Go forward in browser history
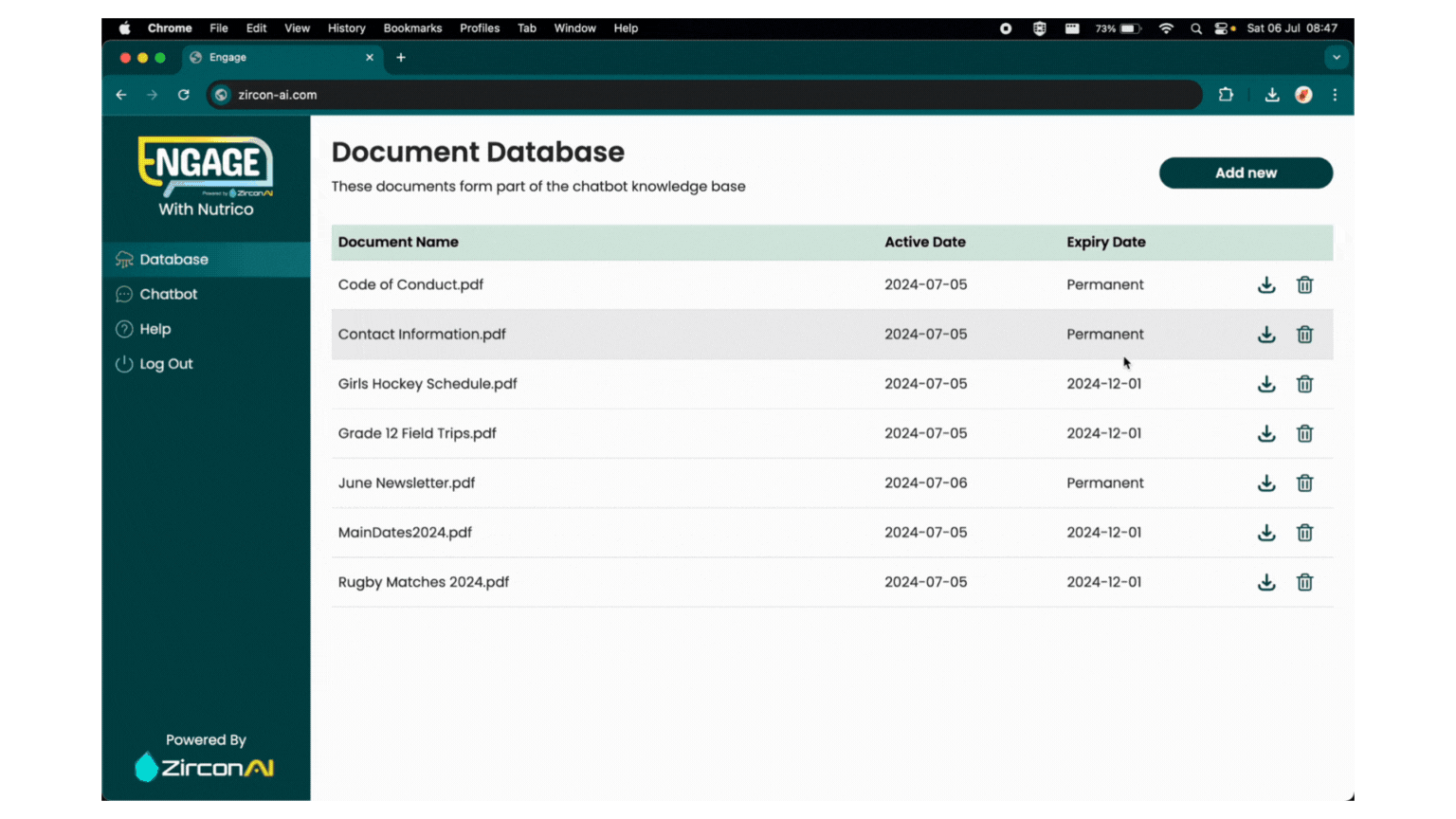 pos(153,95)
